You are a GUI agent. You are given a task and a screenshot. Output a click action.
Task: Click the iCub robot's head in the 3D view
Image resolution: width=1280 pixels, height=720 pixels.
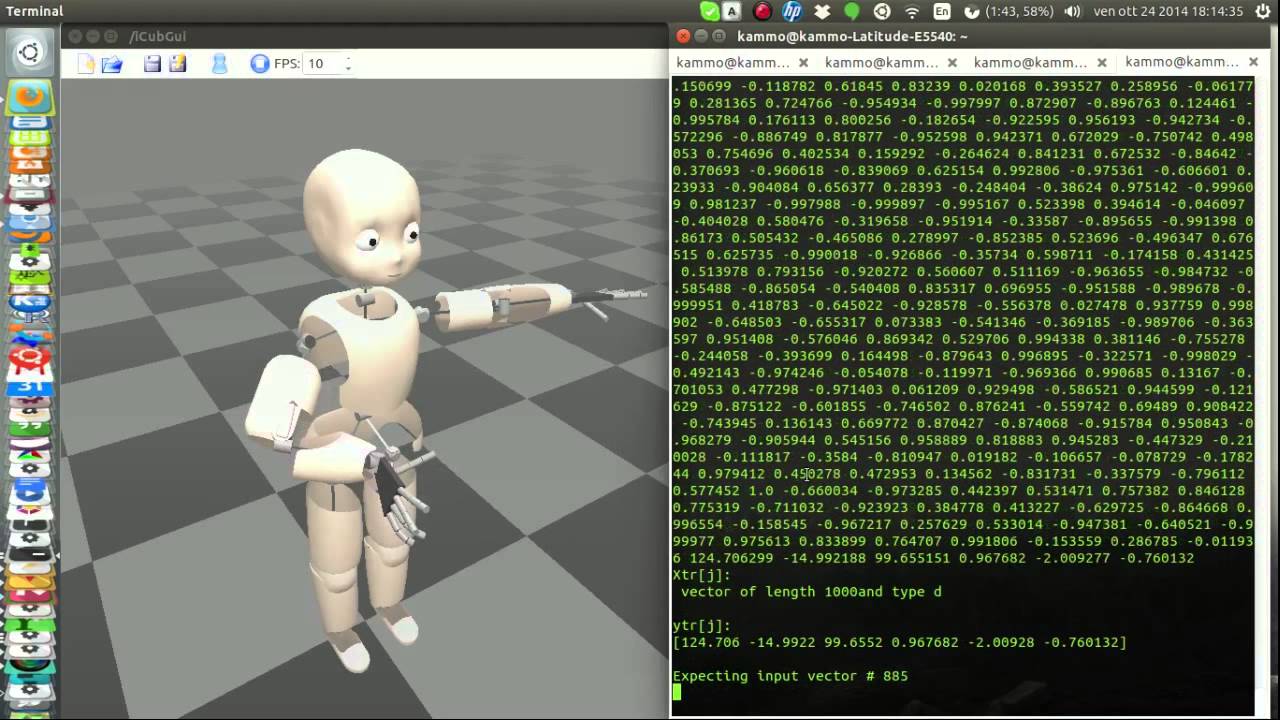(362, 215)
